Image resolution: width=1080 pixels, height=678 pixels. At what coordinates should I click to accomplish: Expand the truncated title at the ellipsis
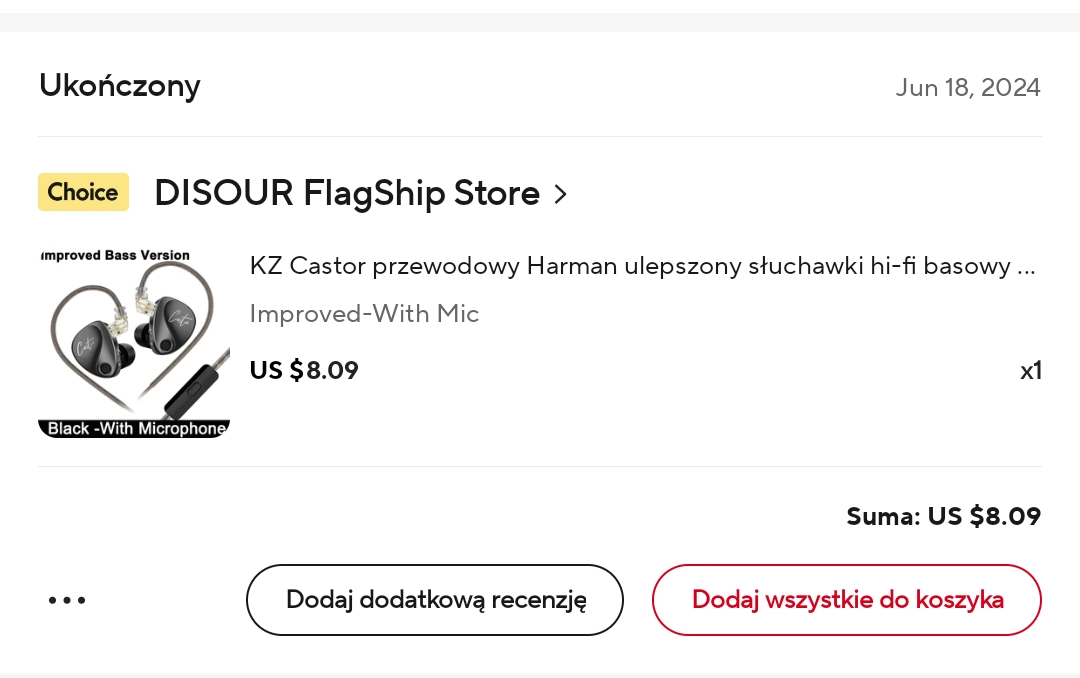1025,267
